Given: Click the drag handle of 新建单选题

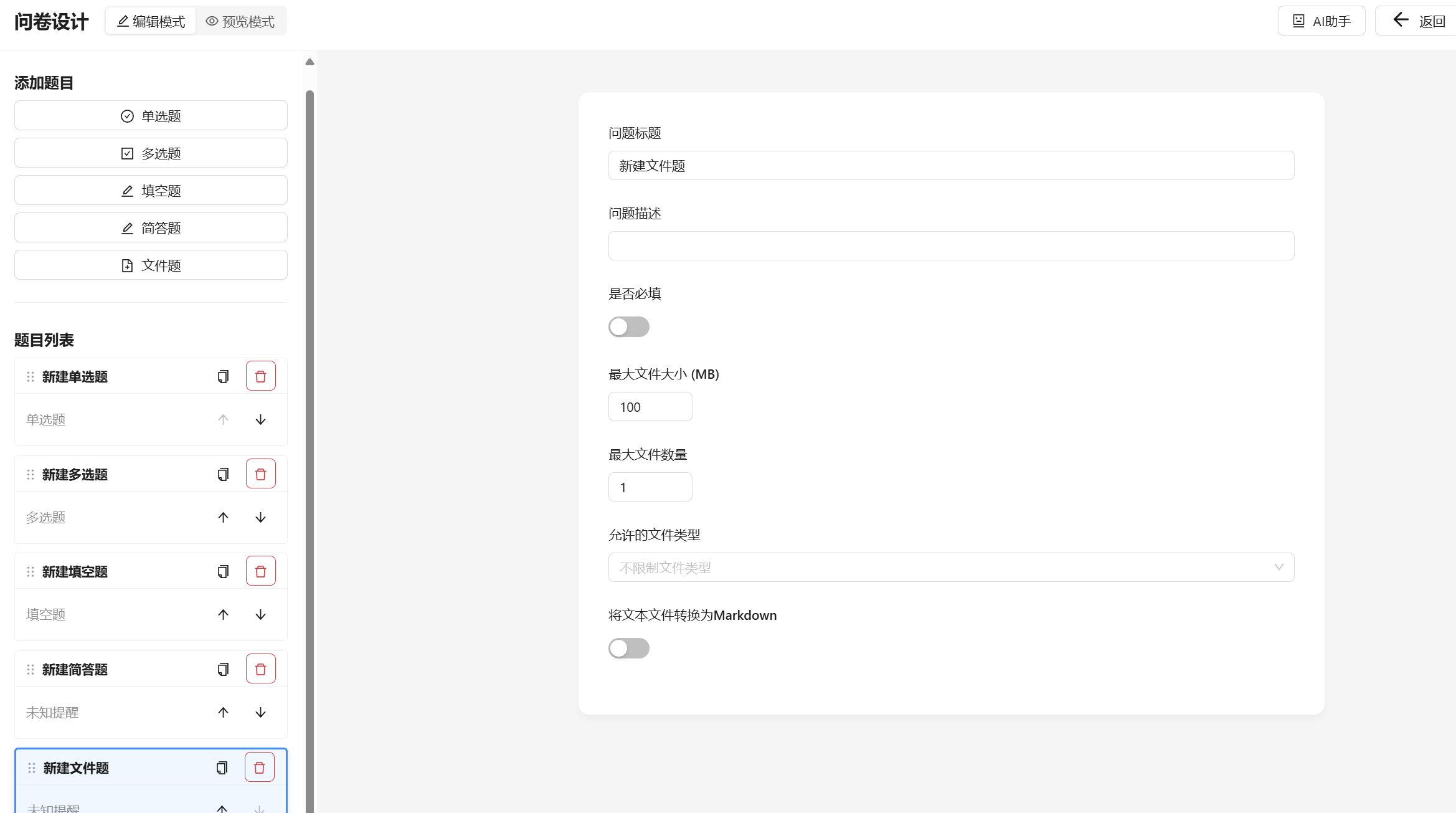Looking at the screenshot, I should tap(29, 376).
